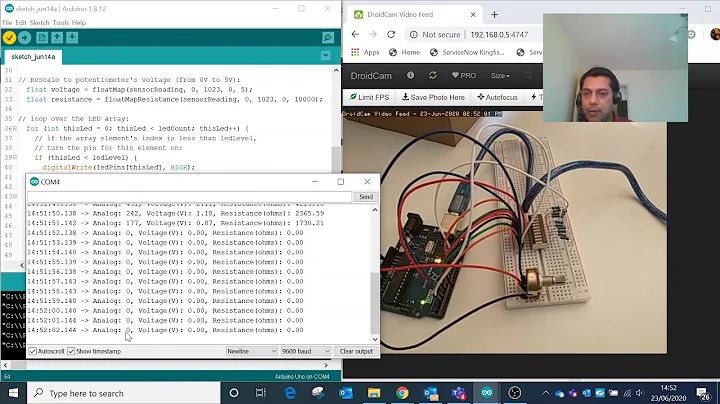The image size is (720, 404).
Task: Click the taskbar clock showing 14:52
Action: tap(668, 393)
